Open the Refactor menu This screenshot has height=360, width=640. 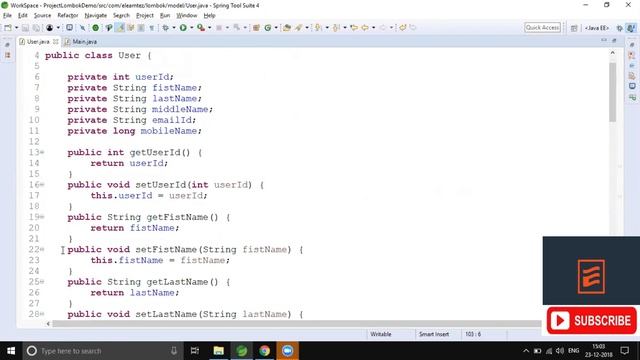(x=68, y=16)
